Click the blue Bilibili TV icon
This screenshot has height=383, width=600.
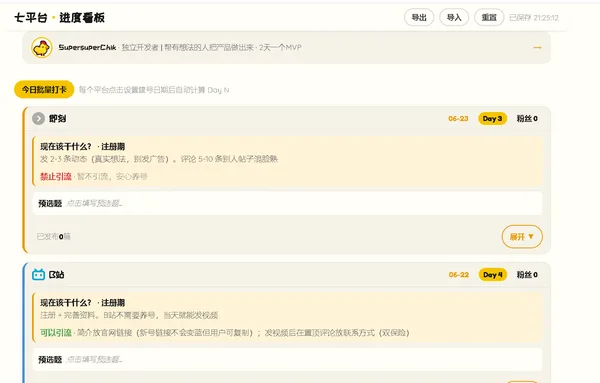tap(38, 274)
